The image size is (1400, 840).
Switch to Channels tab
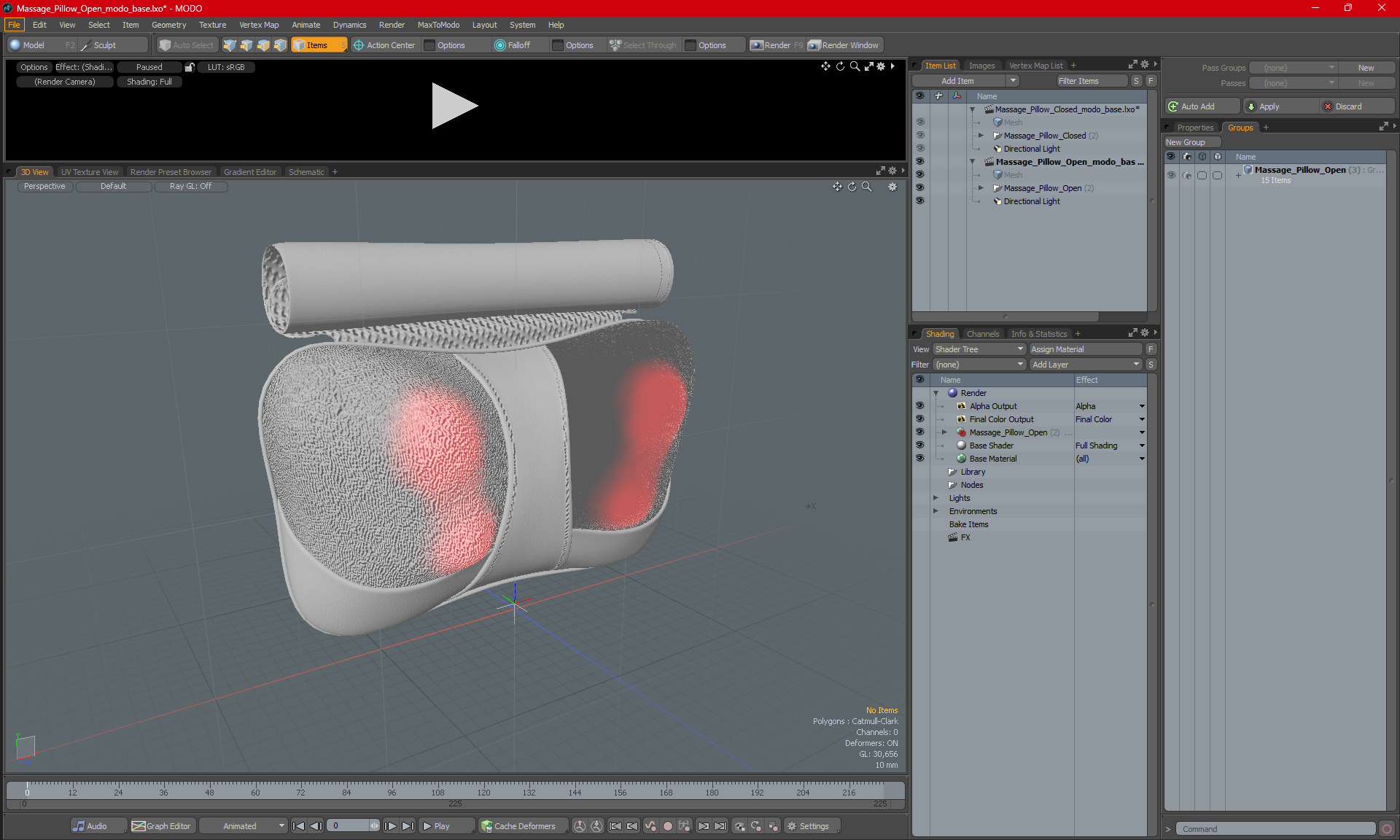point(983,334)
